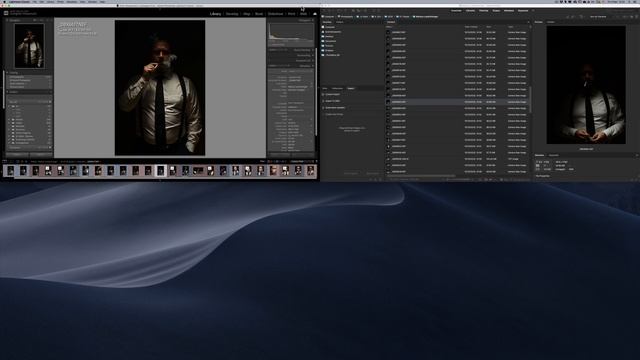Screen dimensions: 640x360
Task: Click the Lightroom cloud sync icon
Action: 315,14
